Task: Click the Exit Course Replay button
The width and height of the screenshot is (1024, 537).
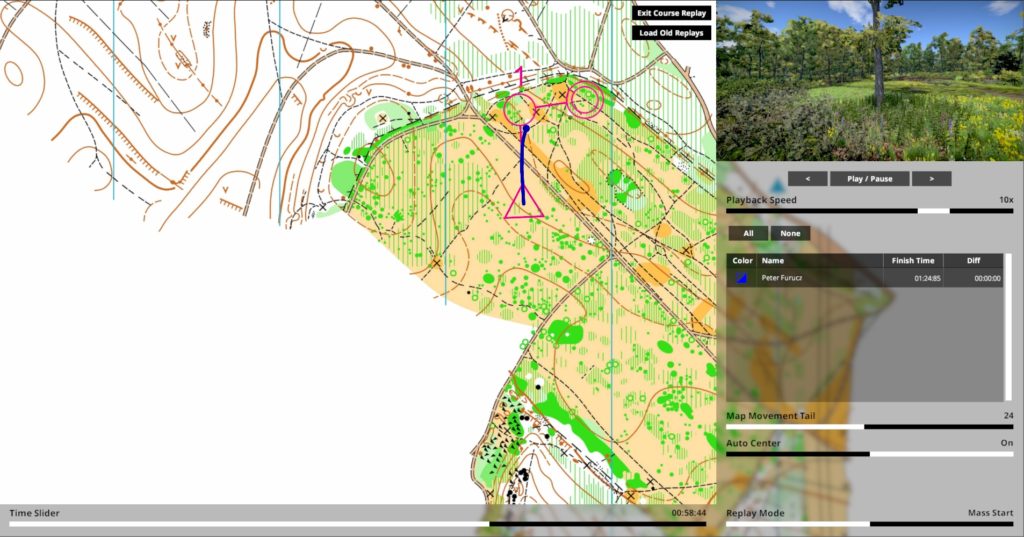Action: [671, 13]
